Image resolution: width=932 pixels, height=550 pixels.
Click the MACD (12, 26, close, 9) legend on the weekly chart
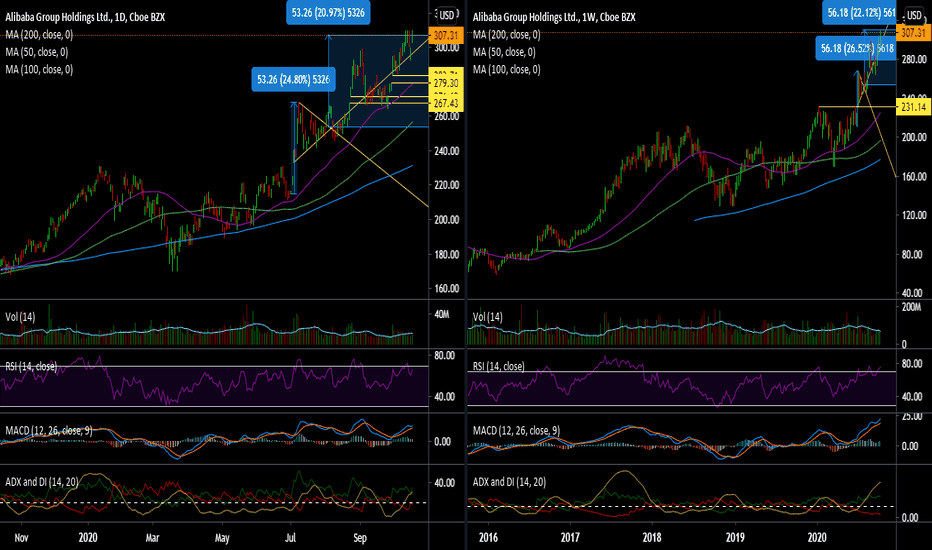[517, 430]
